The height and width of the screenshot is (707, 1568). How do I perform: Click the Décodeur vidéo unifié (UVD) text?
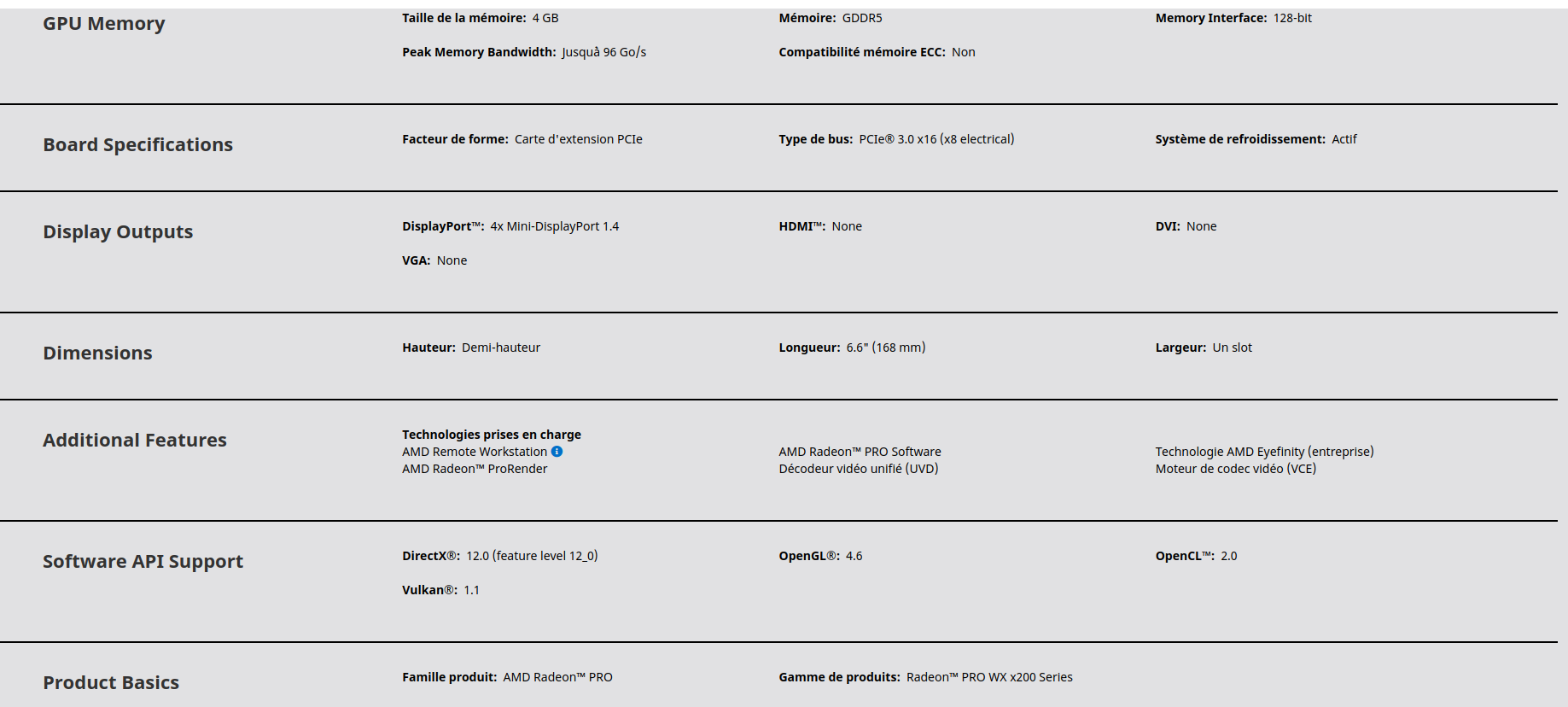pyautogui.click(x=858, y=469)
